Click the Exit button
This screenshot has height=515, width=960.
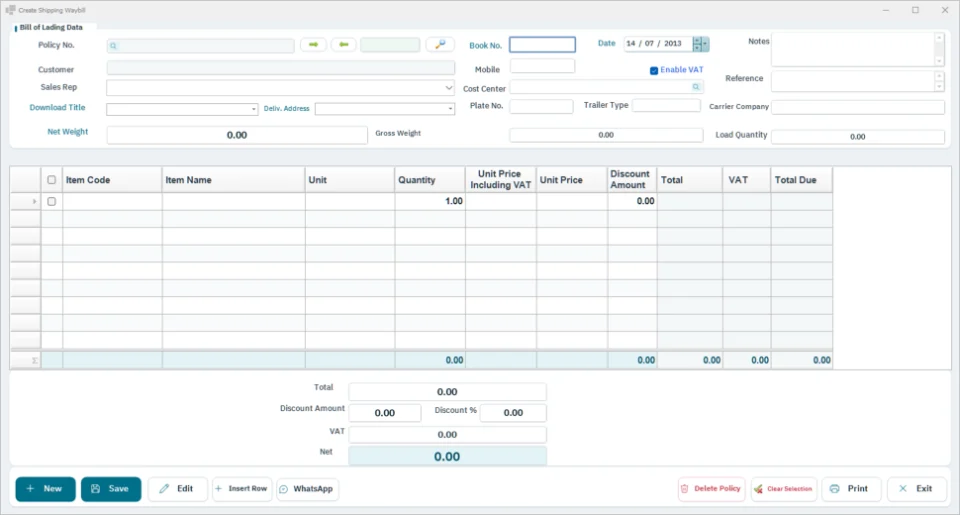pos(917,489)
